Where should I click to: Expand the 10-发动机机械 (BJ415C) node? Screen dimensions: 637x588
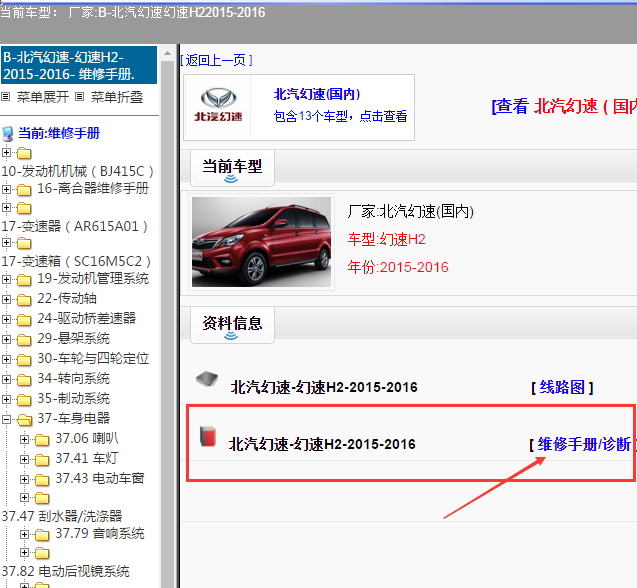[6, 152]
